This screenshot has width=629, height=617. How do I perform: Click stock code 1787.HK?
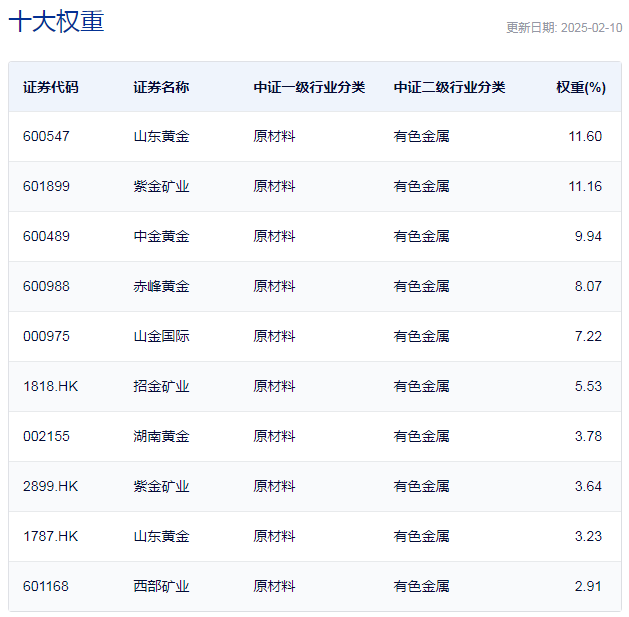point(50,536)
